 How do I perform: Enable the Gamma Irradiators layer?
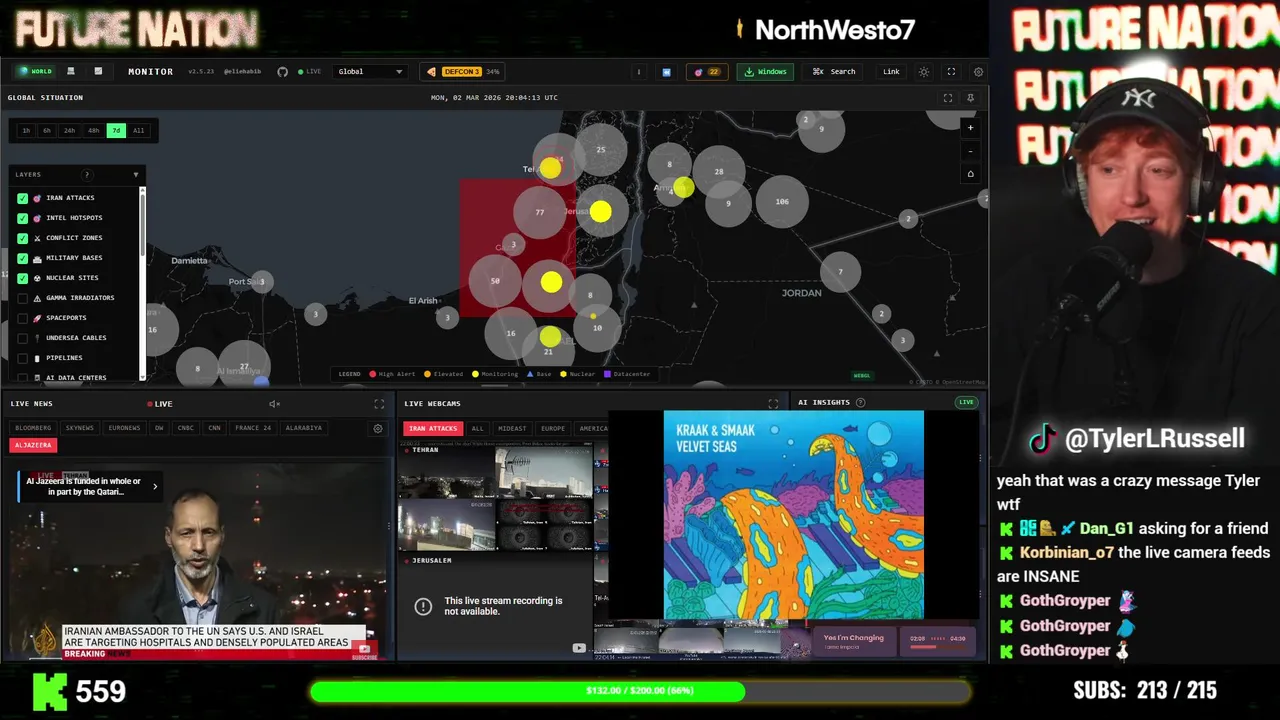(23, 298)
